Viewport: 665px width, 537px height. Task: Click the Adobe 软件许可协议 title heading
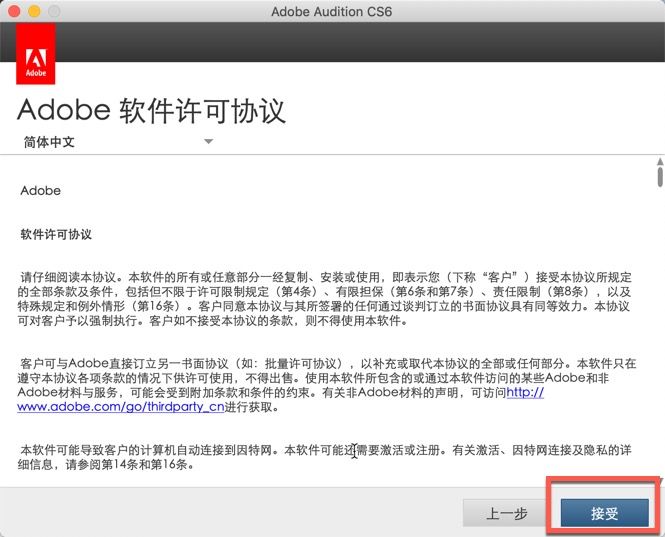pyautogui.click(x=151, y=111)
